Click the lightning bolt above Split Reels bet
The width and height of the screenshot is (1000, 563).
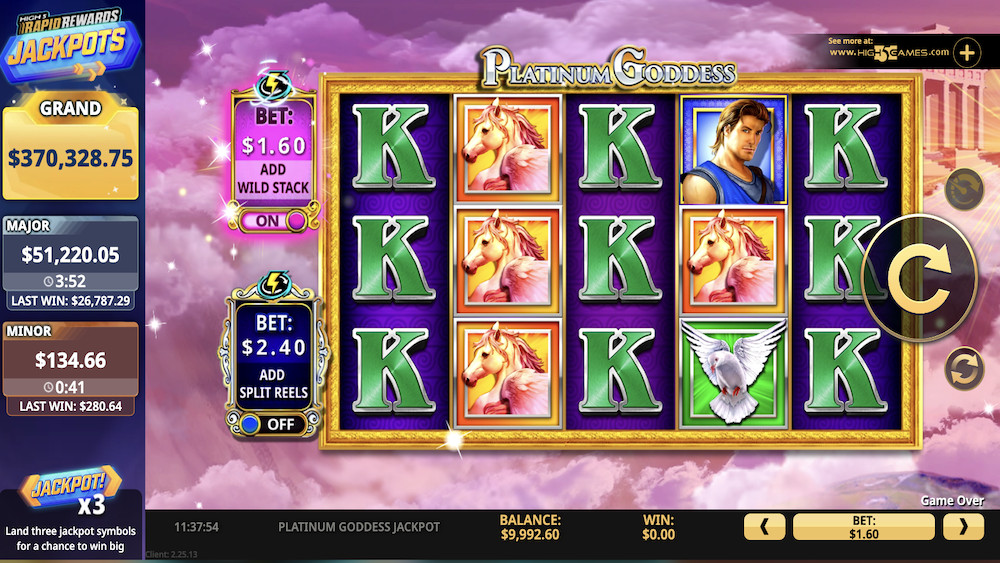(274, 284)
